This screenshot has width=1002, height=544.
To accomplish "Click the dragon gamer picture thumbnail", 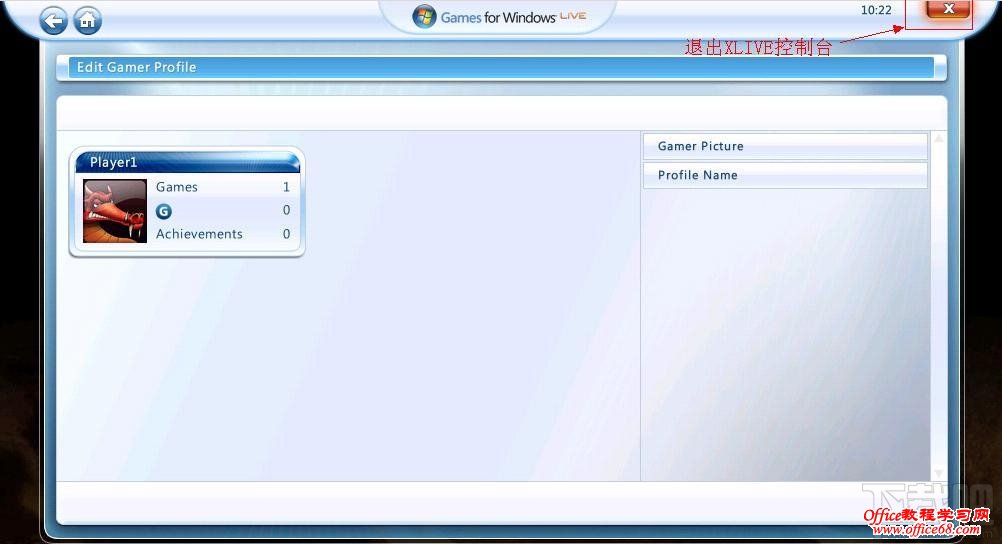I will 115,211.
